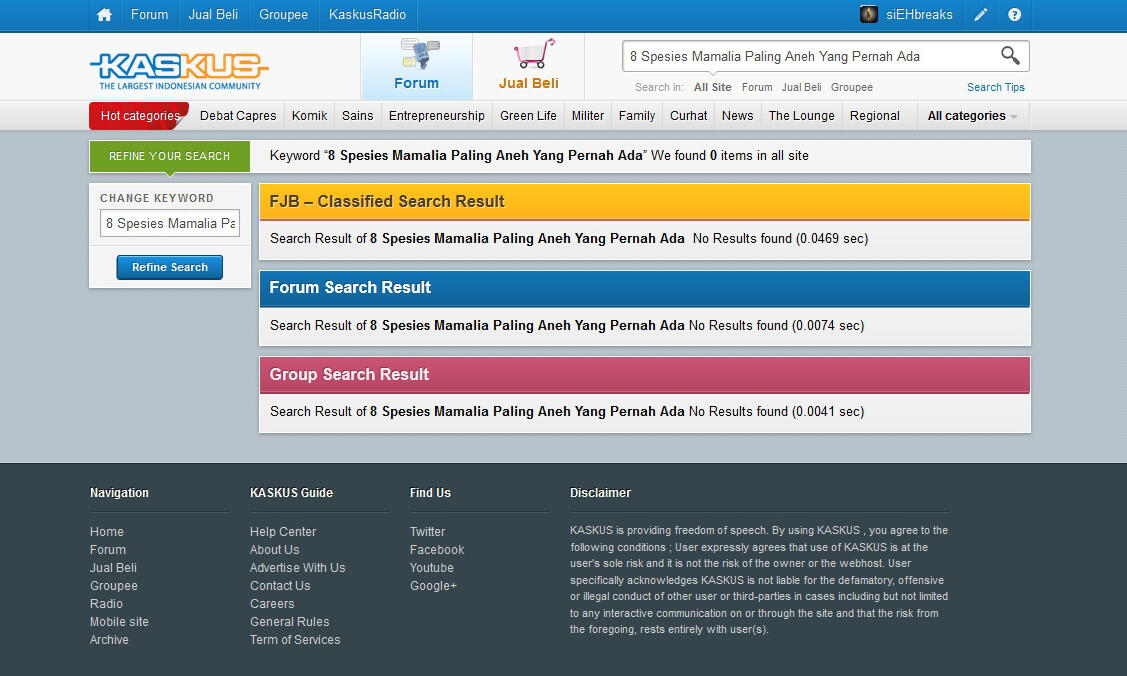Image resolution: width=1127 pixels, height=676 pixels.
Task: Open the Search Tips link
Action: [x=995, y=87]
